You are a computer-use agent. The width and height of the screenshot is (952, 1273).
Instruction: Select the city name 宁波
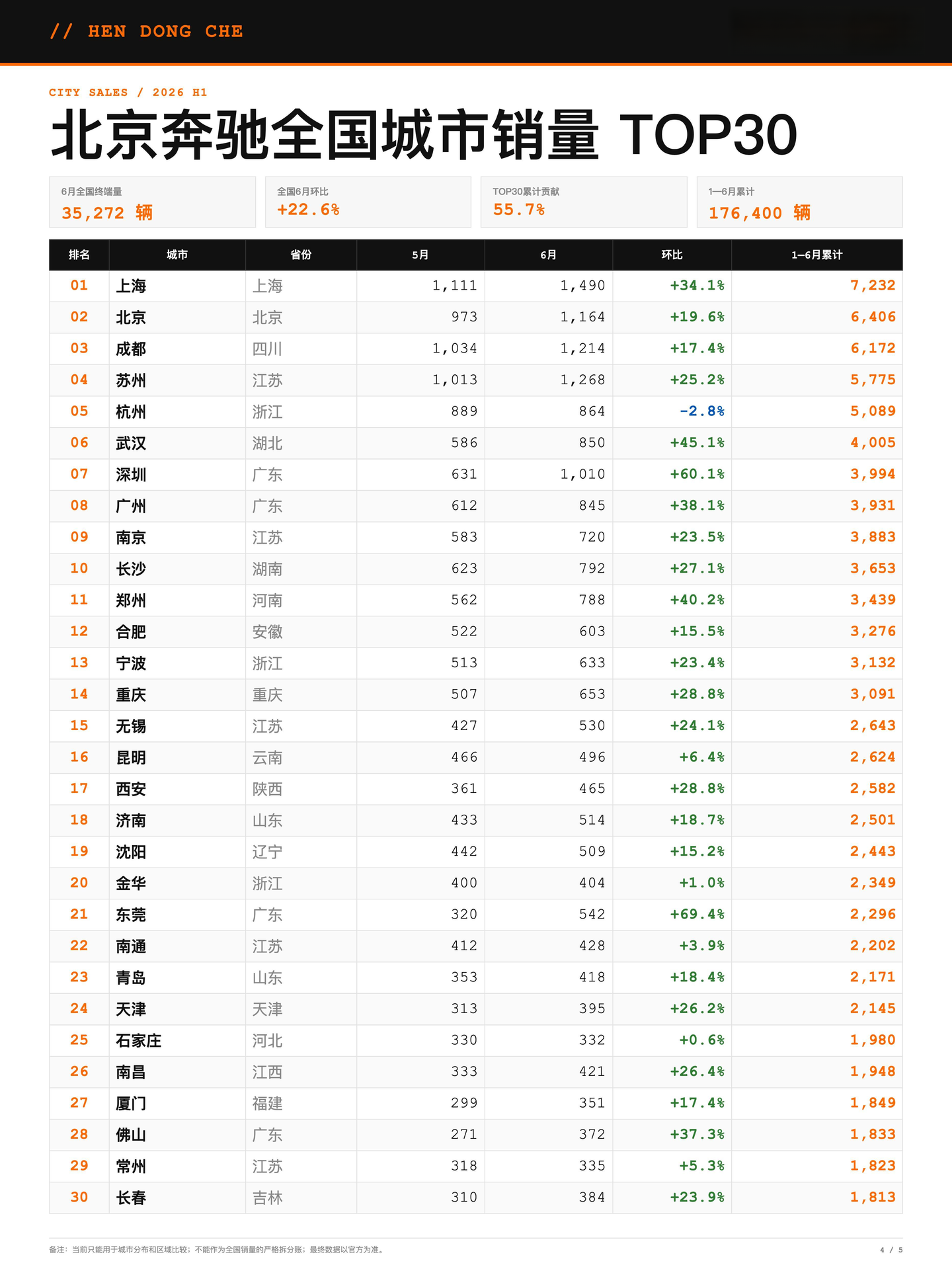pyautogui.click(x=131, y=663)
